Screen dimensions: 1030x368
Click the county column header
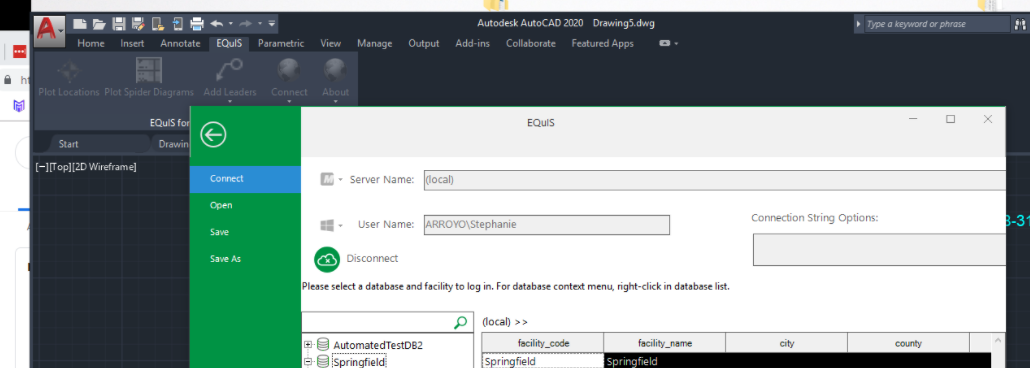tap(908, 343)
